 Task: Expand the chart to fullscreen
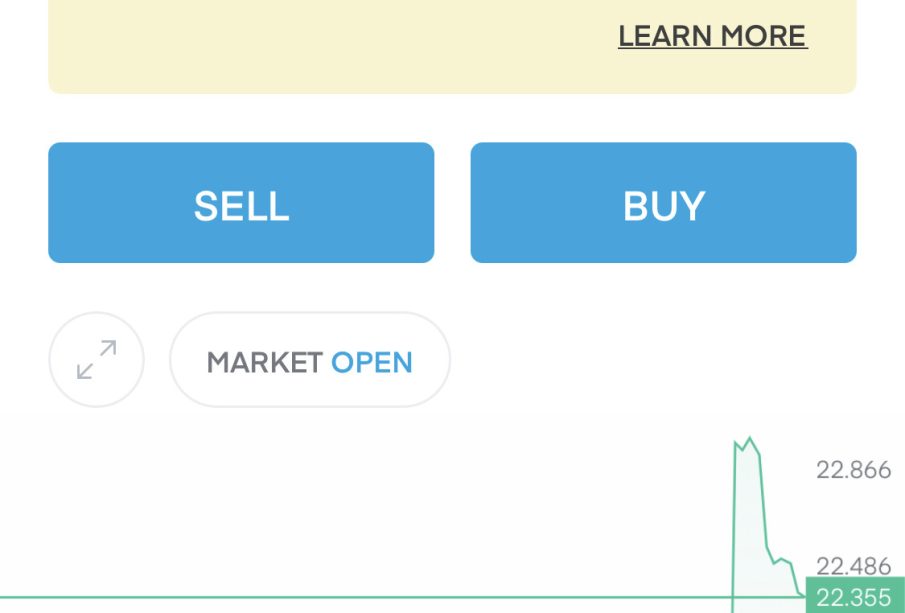point(96,360)
